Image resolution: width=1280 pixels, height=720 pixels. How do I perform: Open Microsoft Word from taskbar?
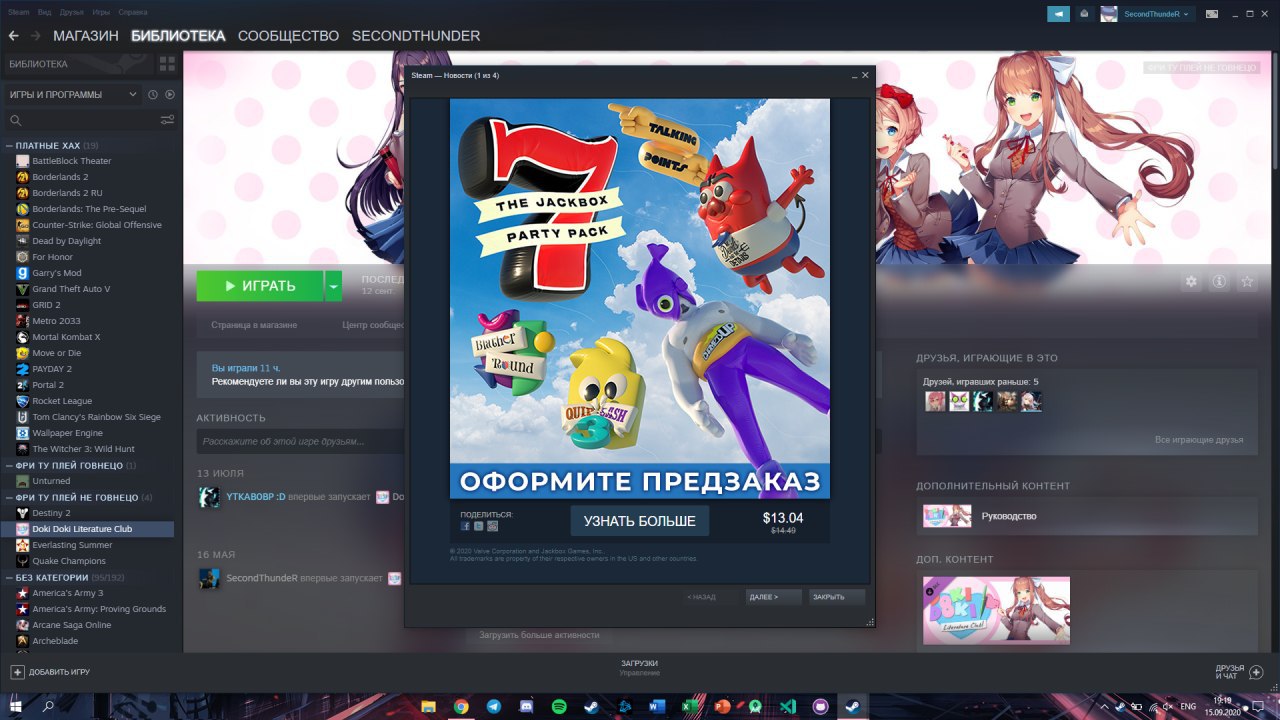click(x=657, y=706)
